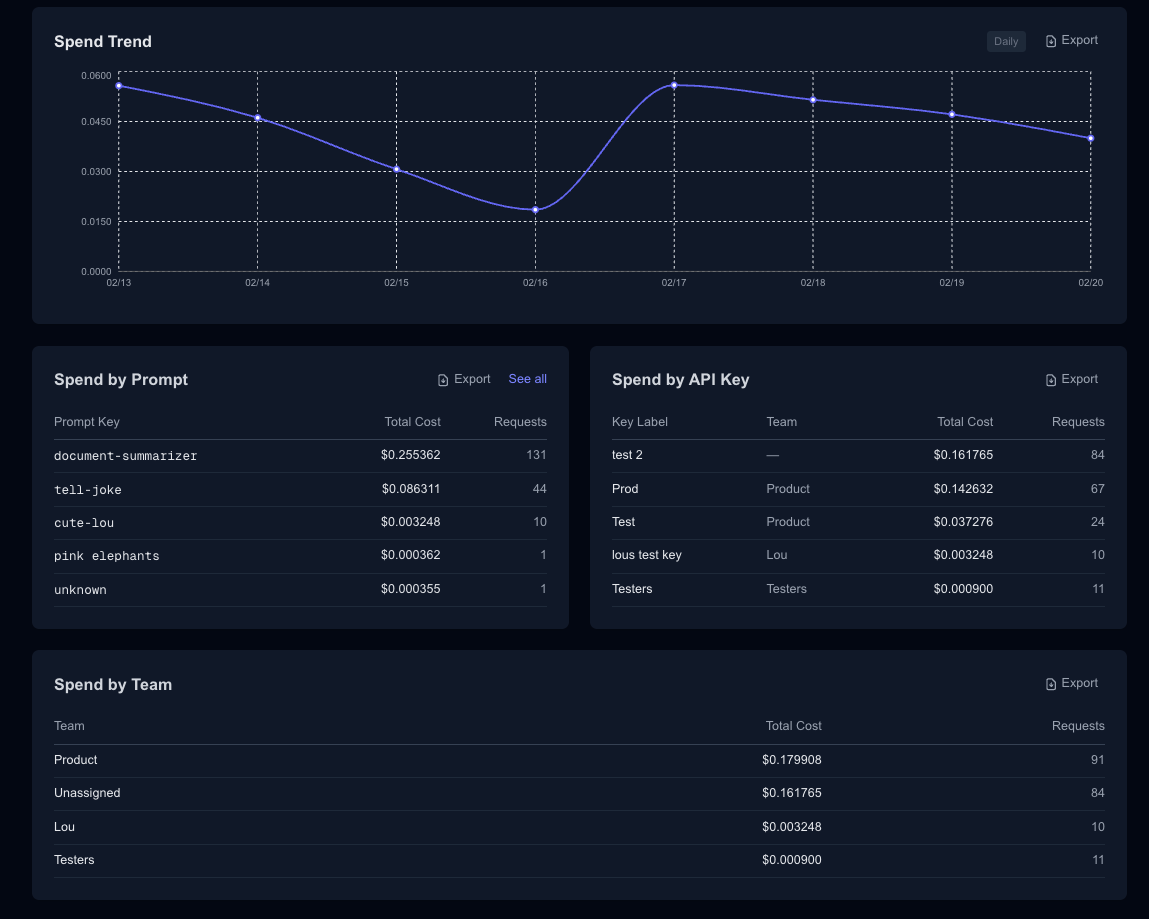Image resolution: width=1149 pixels, height=919 pixels.
Task: Select the Spend by Team section header
Action: coord(113,684)
